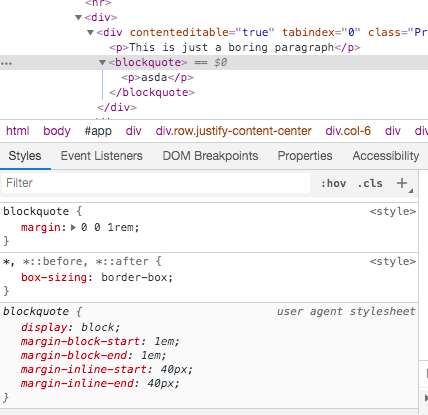The width and height of the screenshot is (428, 415).
Task: Open the DOM Breakpoints tab
Action: coord(210,156)
